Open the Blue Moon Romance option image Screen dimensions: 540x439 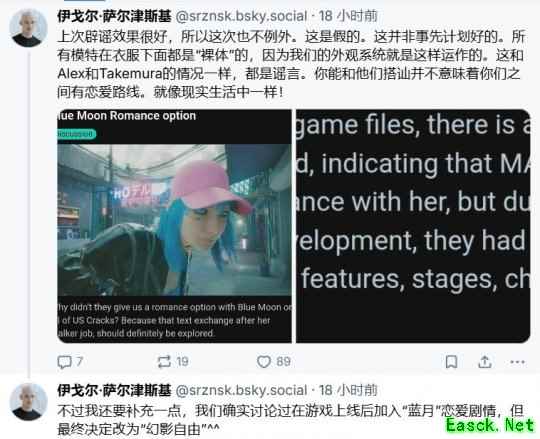175,226
